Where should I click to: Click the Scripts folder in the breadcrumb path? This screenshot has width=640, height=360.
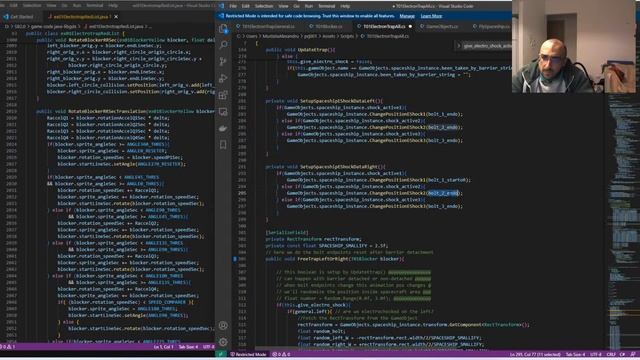point(347,36)
